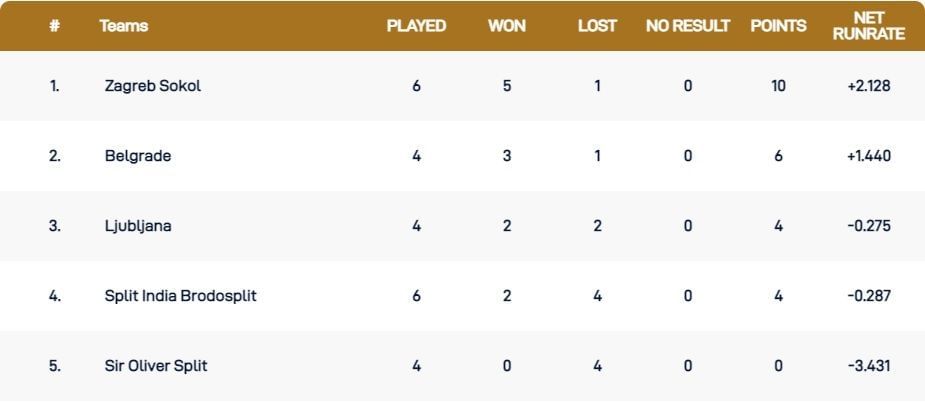Click the Sir Oliver Split team

[x=156, y=366]
